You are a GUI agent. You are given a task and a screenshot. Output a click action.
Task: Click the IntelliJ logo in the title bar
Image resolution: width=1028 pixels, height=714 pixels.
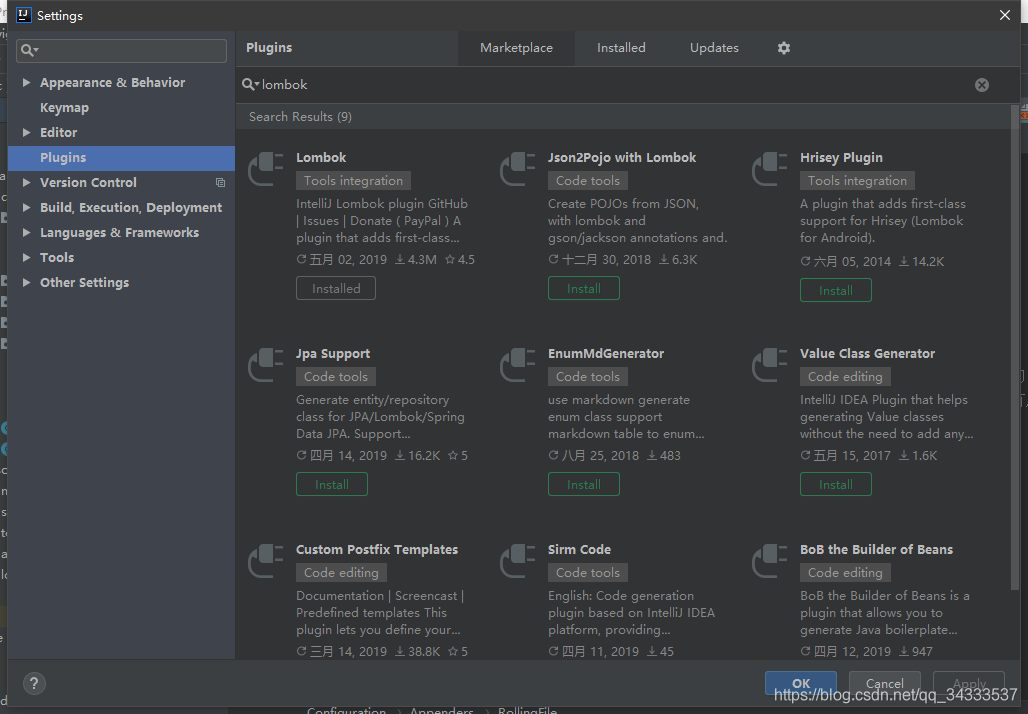24,14
